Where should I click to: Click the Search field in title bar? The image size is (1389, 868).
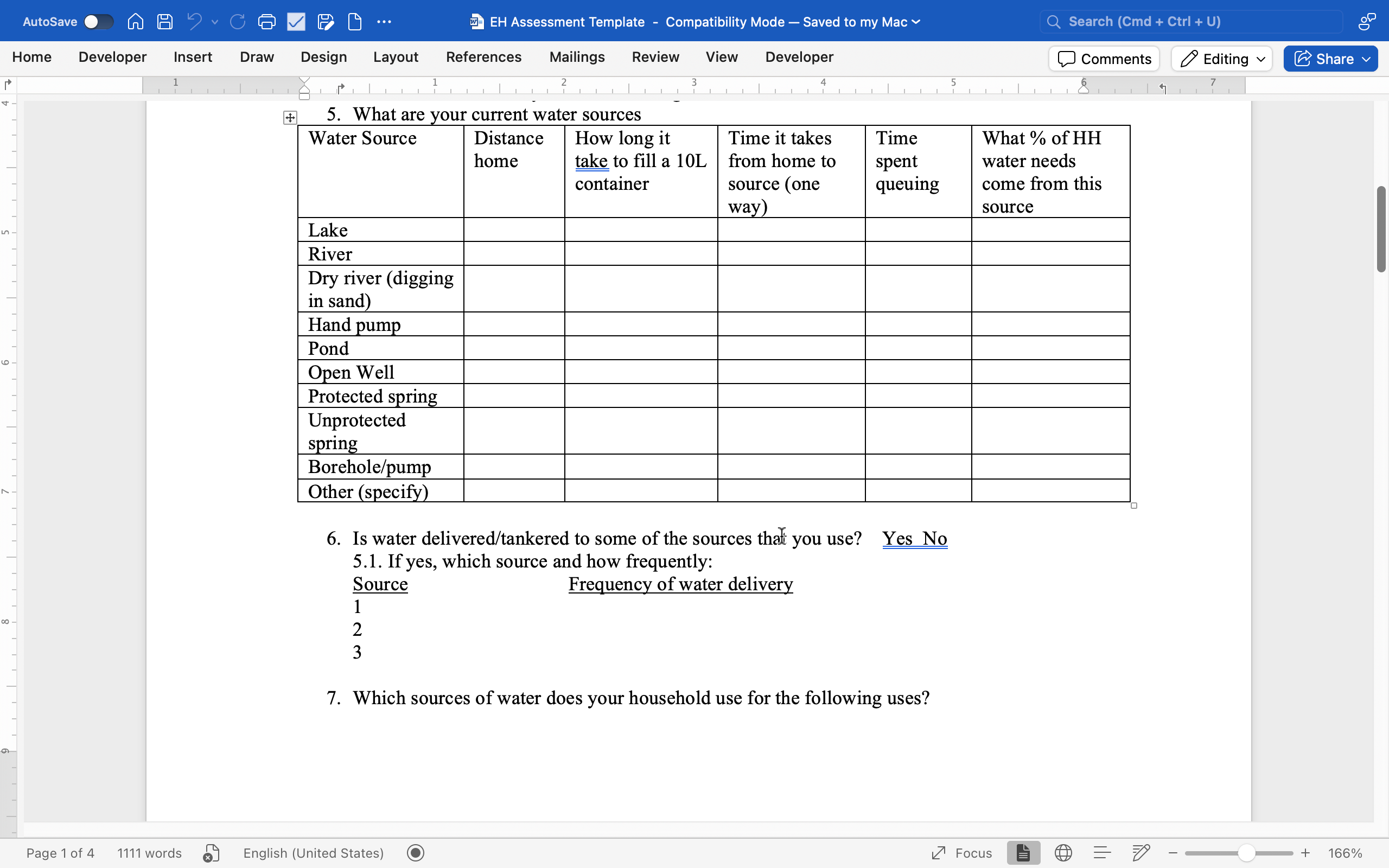pos(1191,22)
